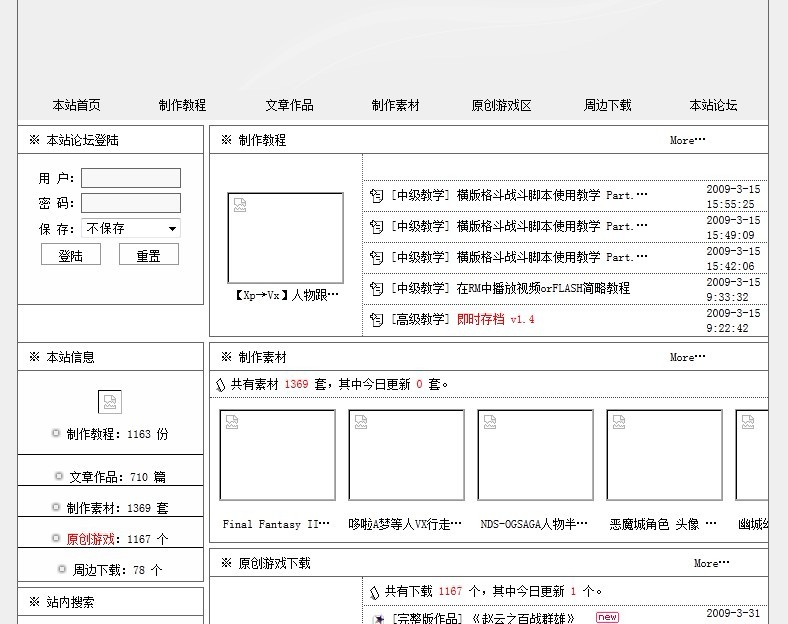The width and height of the screenshot is (788, 624).
Task: Click the 登陆 login button
Action: coord(71,255)
